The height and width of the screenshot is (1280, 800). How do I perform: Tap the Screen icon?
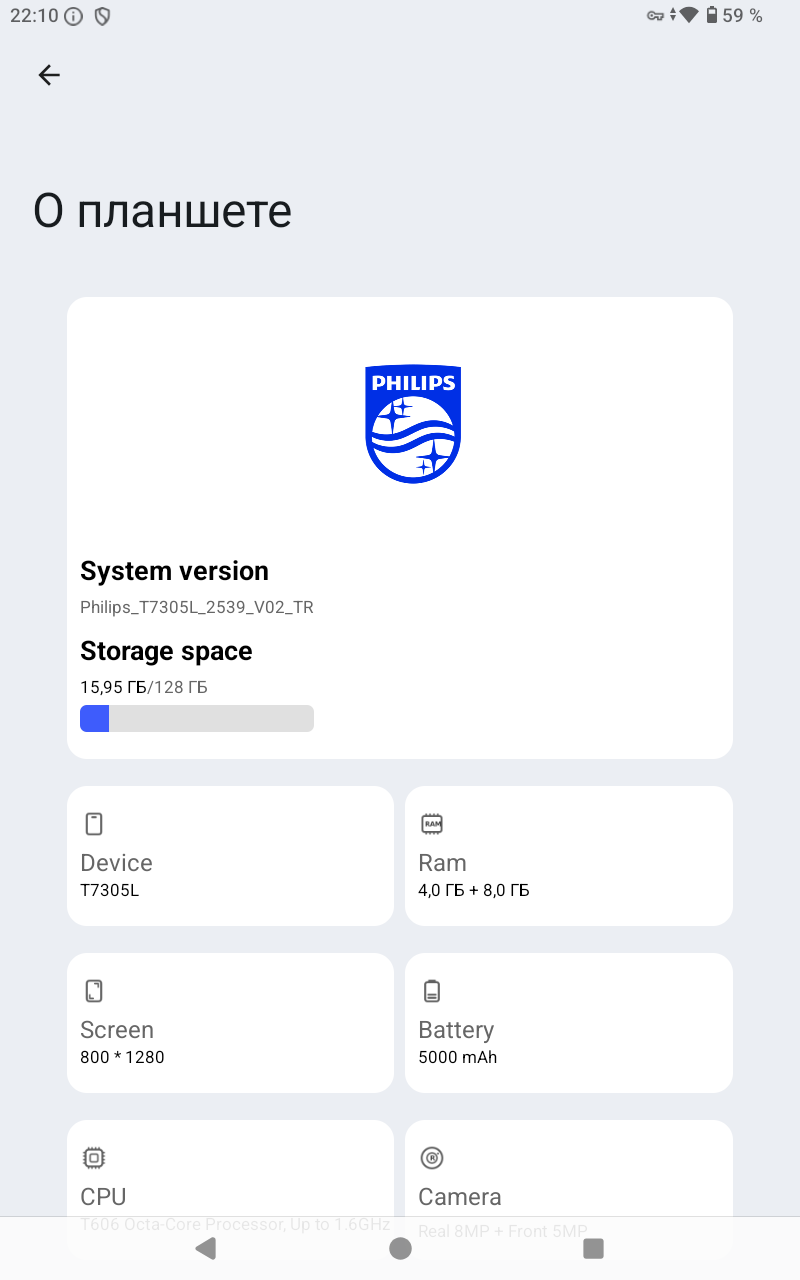pyautogui.click(x=94, y=991)
